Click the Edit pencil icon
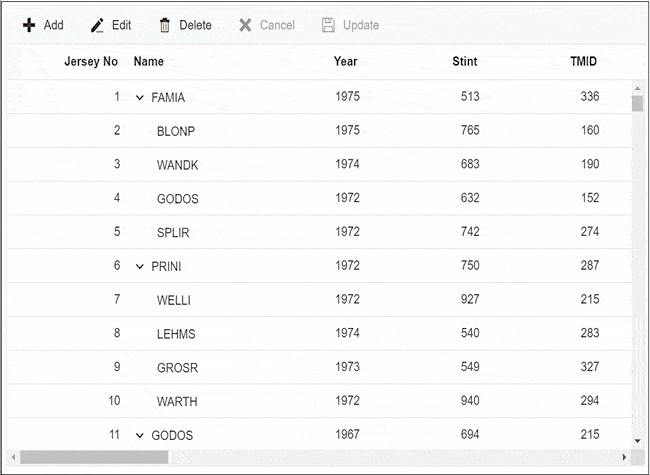 (x=97, y=25)
